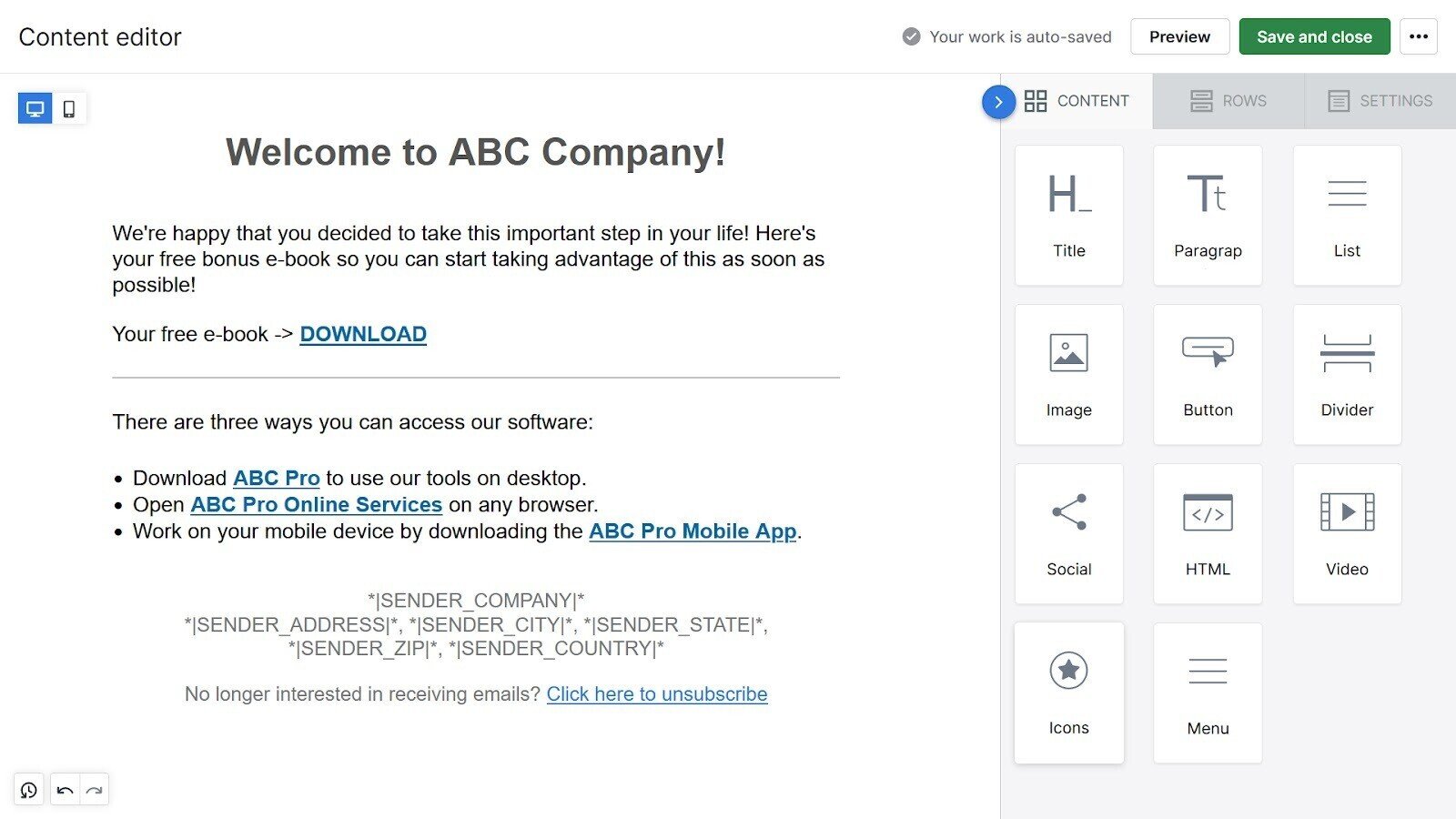This screenshot has width=1456, height=819.
Task: Switch to the ROWS tab
Action: [1228, 100]
